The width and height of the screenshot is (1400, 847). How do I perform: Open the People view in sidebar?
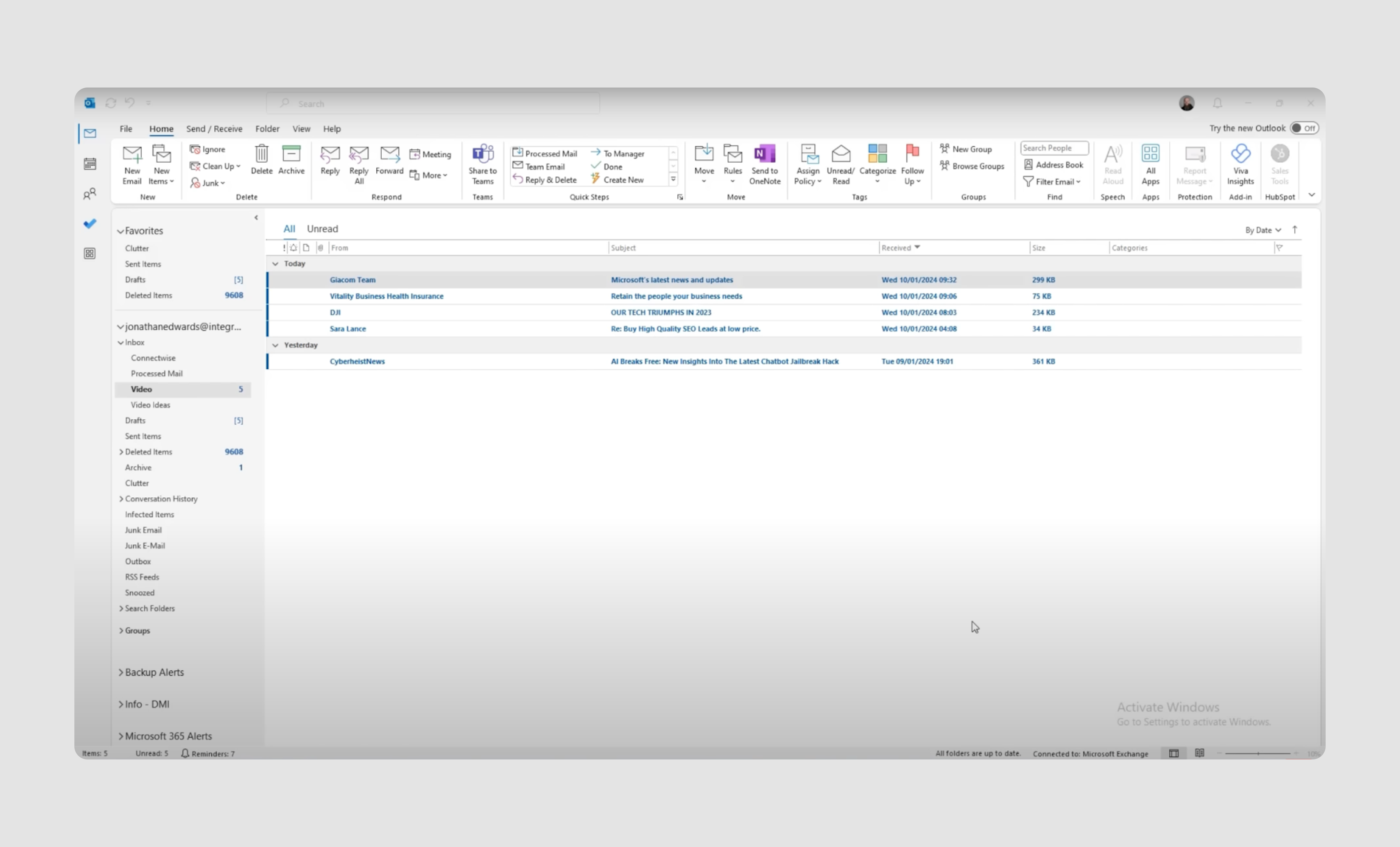(90, 194)
